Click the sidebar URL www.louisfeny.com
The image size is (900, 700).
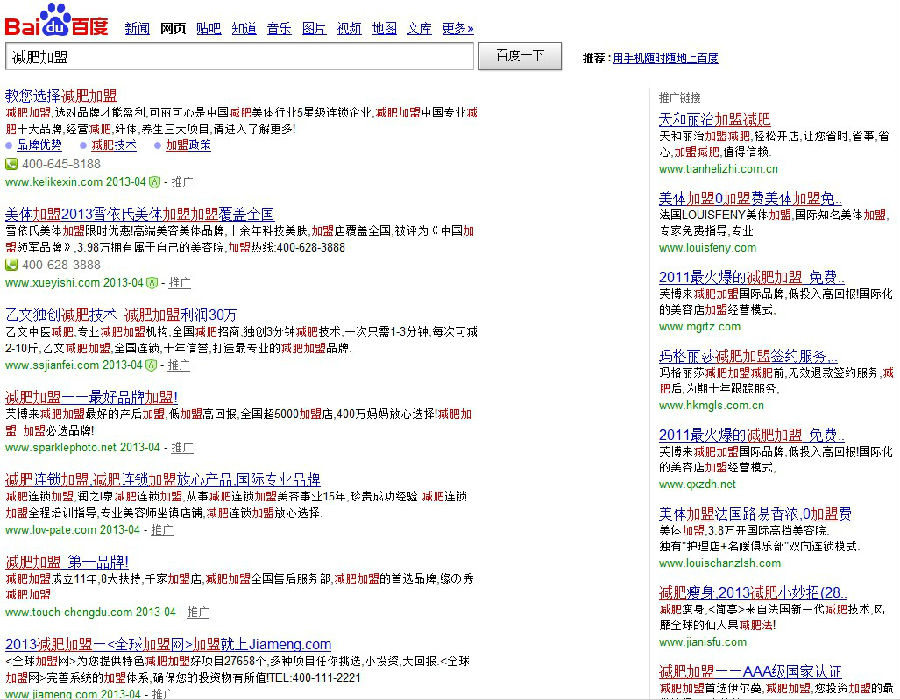(x=708, y=248)
